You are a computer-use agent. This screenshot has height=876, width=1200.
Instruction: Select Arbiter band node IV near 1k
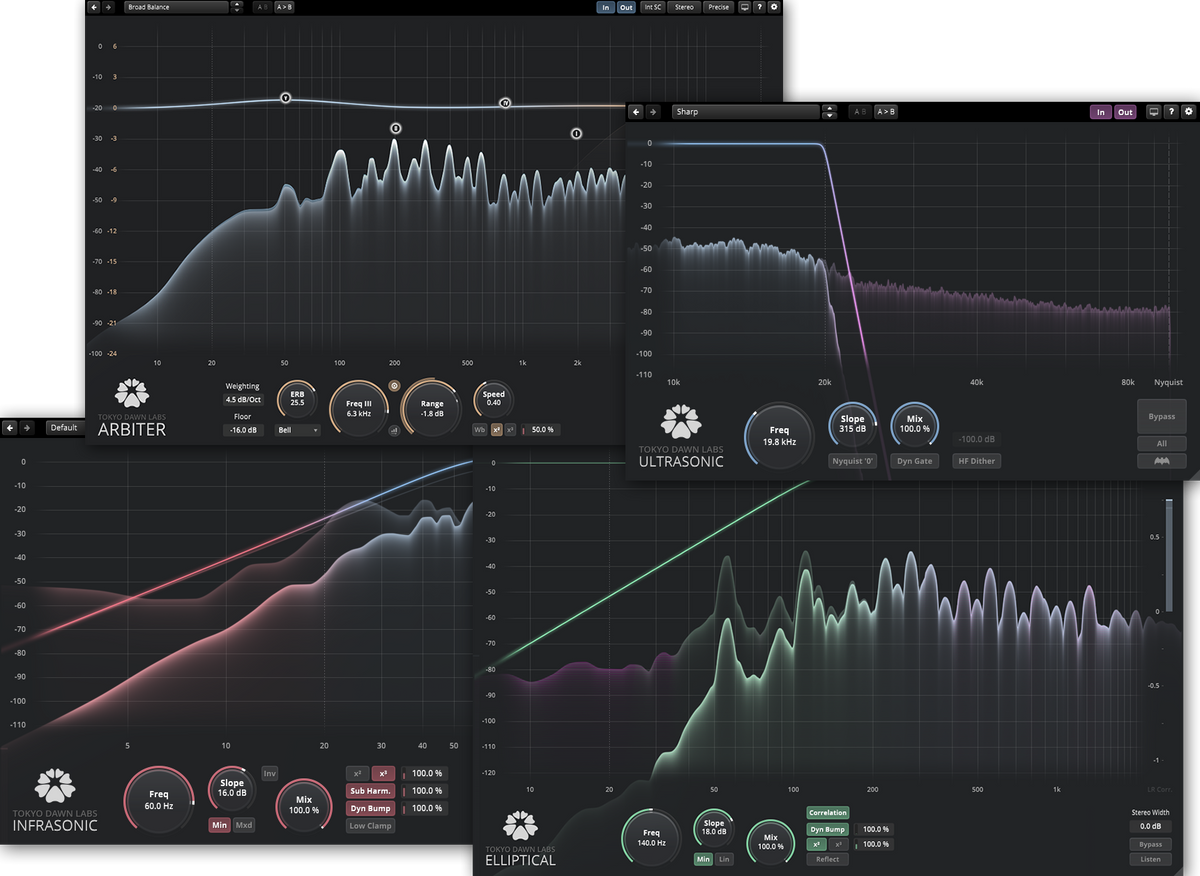[505, 103]
